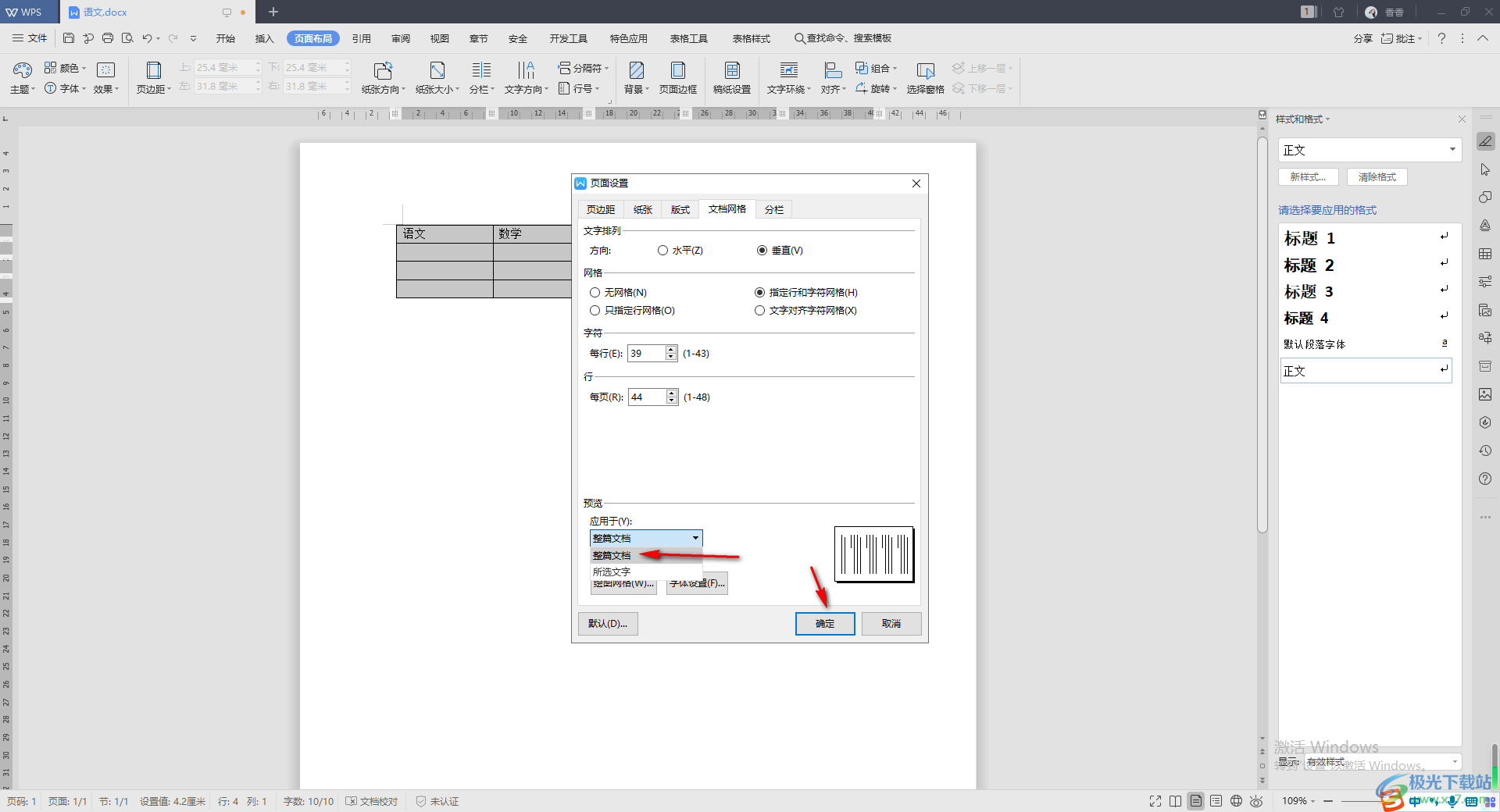Click the Page Margins (页边距) icon
This screenshot has height=812, width=1500.
pos(153,78)
